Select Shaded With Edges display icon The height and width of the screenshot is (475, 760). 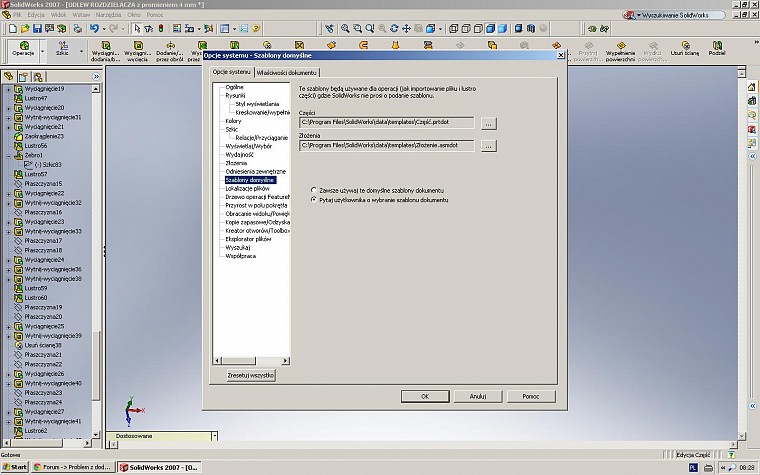pyautogui.click(x=491, y=29)
